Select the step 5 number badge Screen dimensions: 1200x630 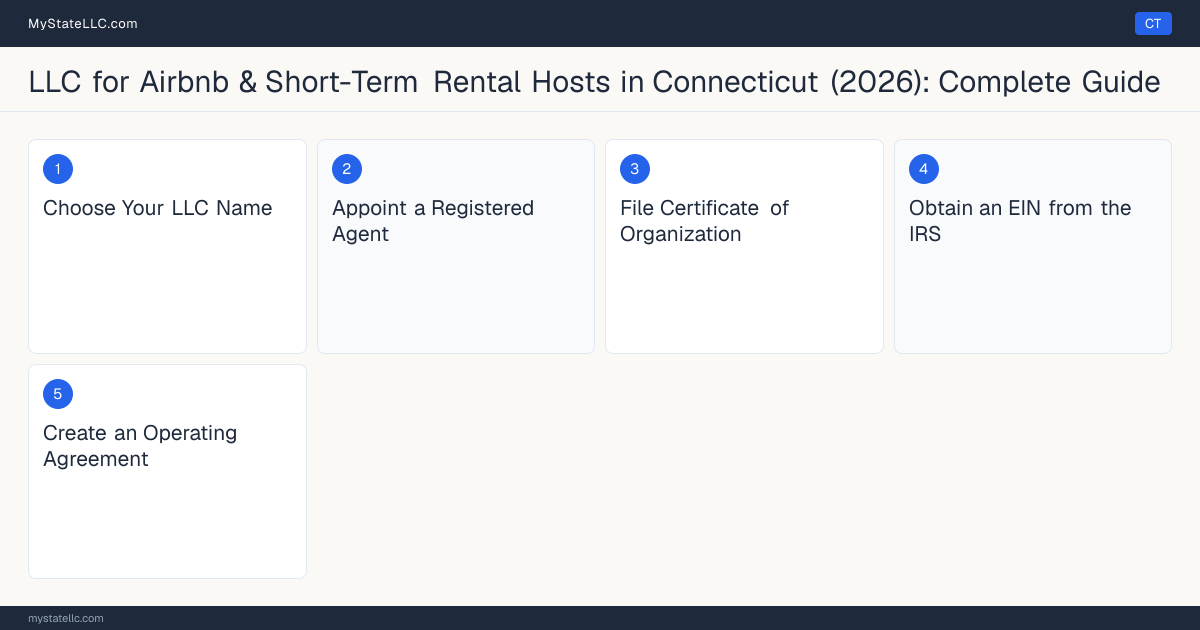[58, 394]
